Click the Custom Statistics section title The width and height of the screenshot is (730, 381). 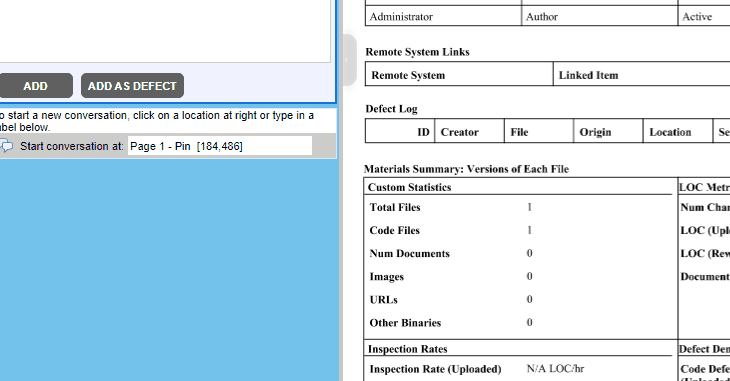[x=409, y=187]
